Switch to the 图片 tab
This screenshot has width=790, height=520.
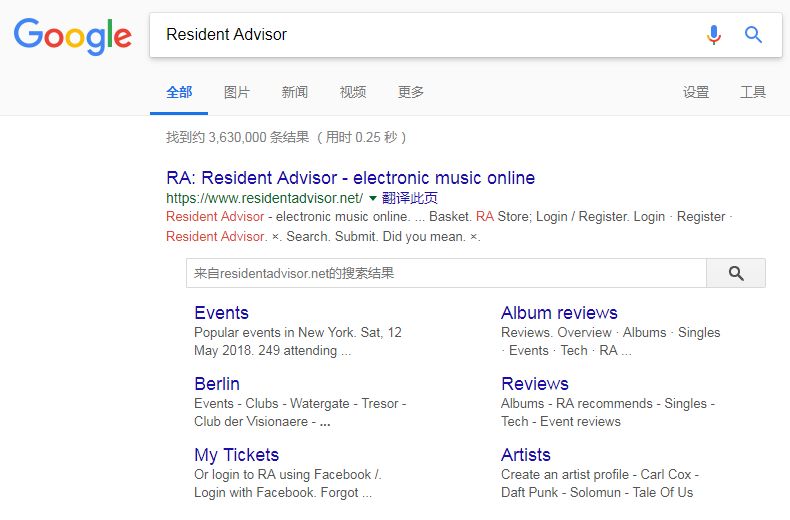[x=237, y=92]
